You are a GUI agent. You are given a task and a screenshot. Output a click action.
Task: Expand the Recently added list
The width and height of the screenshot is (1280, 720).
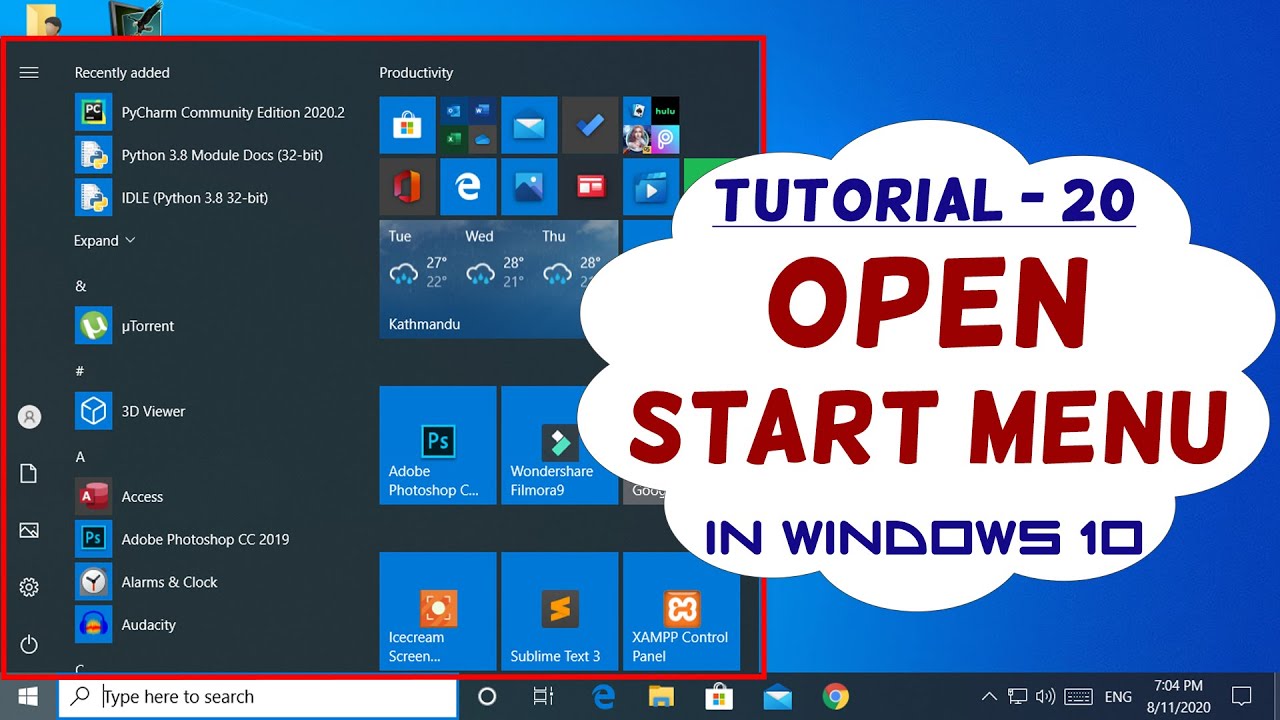pos(104,240)
